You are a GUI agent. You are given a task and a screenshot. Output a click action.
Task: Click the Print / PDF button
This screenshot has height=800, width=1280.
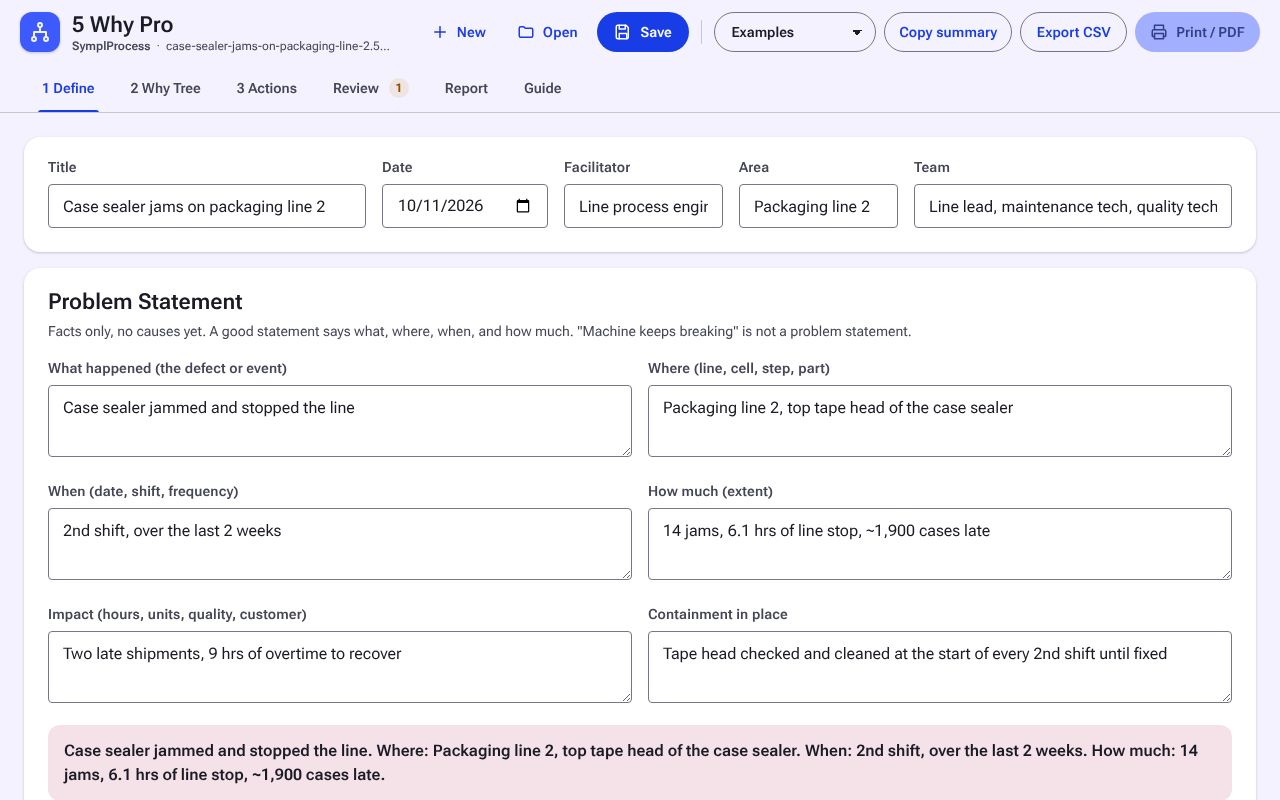coord(1197,32)
